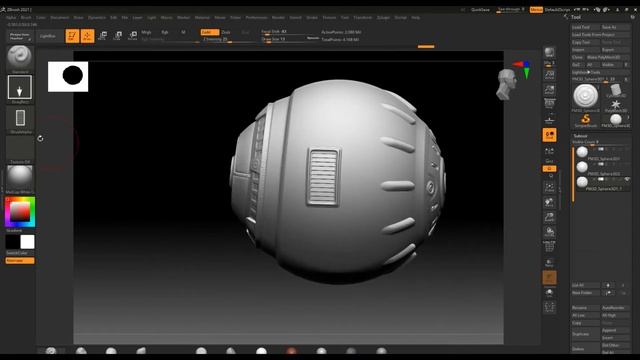This screenshot has height=360, width=640.
Task: Click the camera head orientation widget
Action: point(506,84)
